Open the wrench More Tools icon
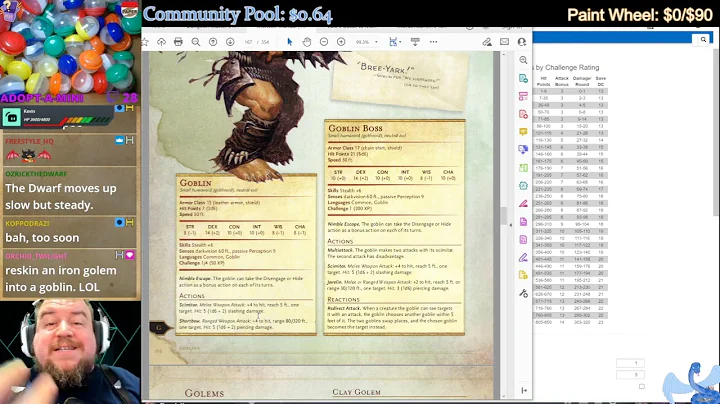Viewport: 720px width, 404px height. click(x=523, y=293)
